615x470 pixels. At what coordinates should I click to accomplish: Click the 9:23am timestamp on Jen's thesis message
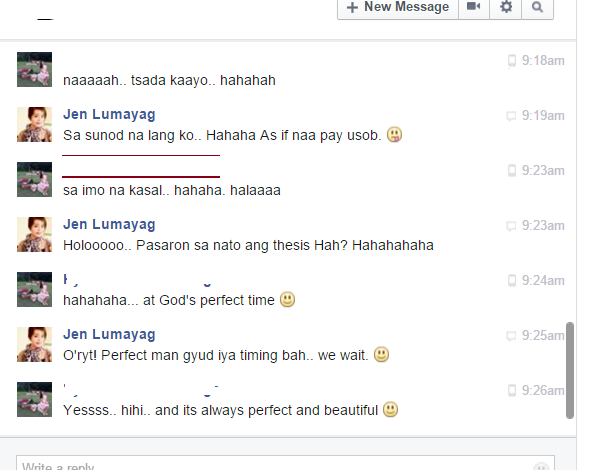click(x=543, y=226)
